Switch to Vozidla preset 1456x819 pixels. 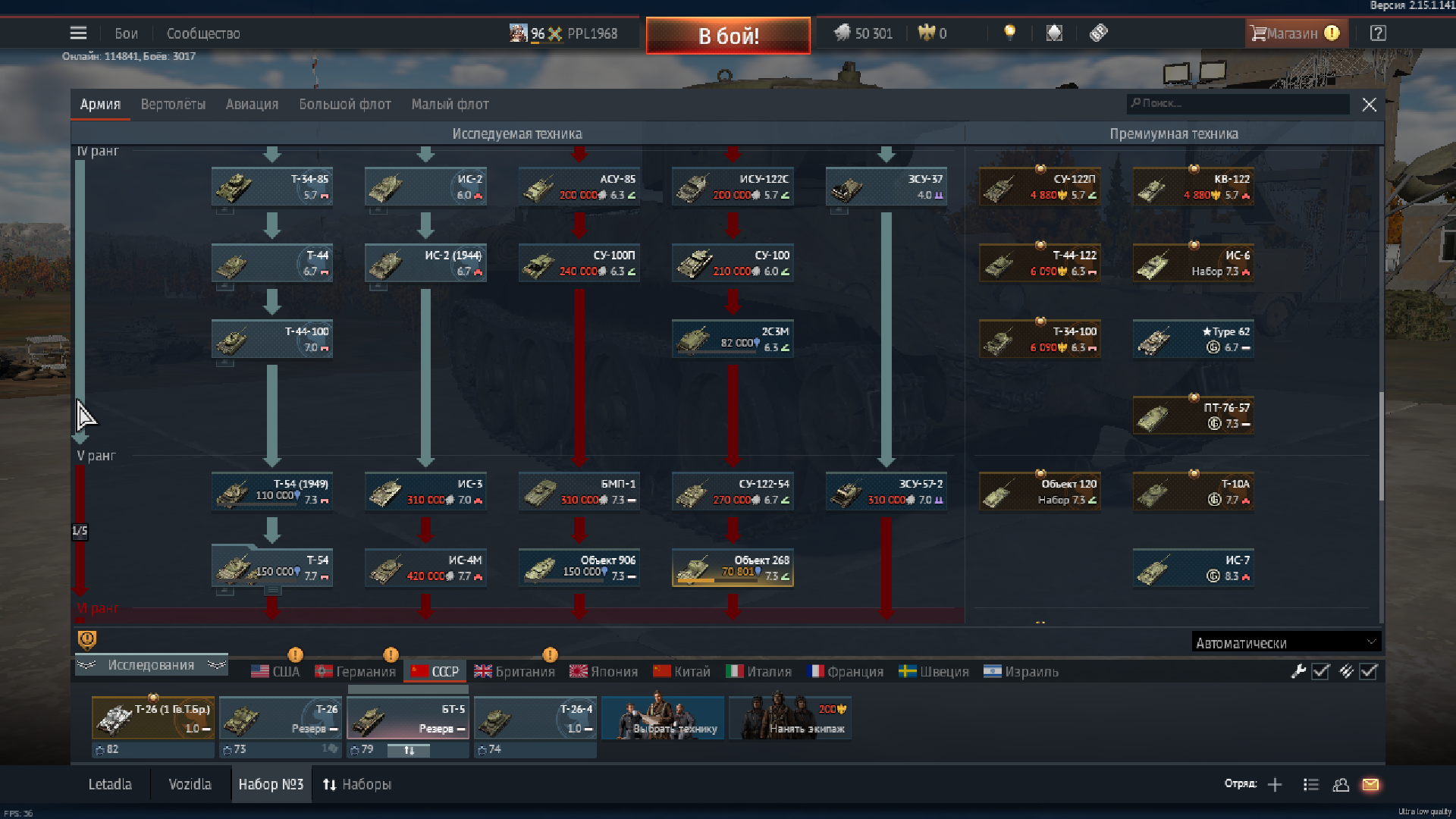click(190, 784)
